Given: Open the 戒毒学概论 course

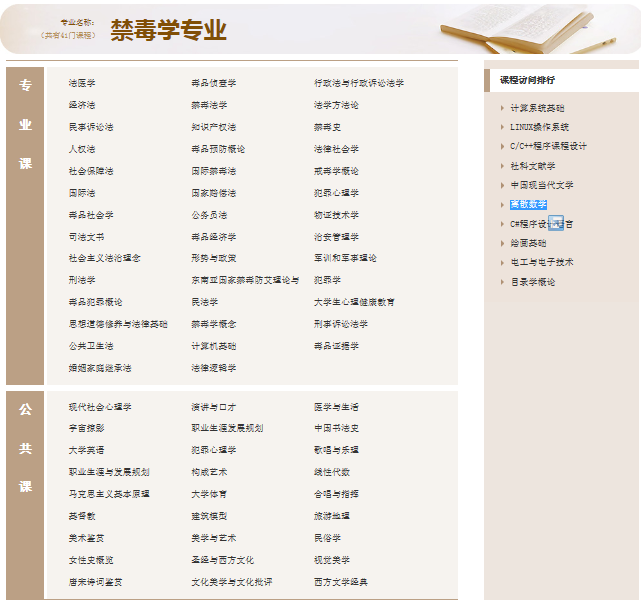Looking at the screenshot, I should tap(336, 171).
